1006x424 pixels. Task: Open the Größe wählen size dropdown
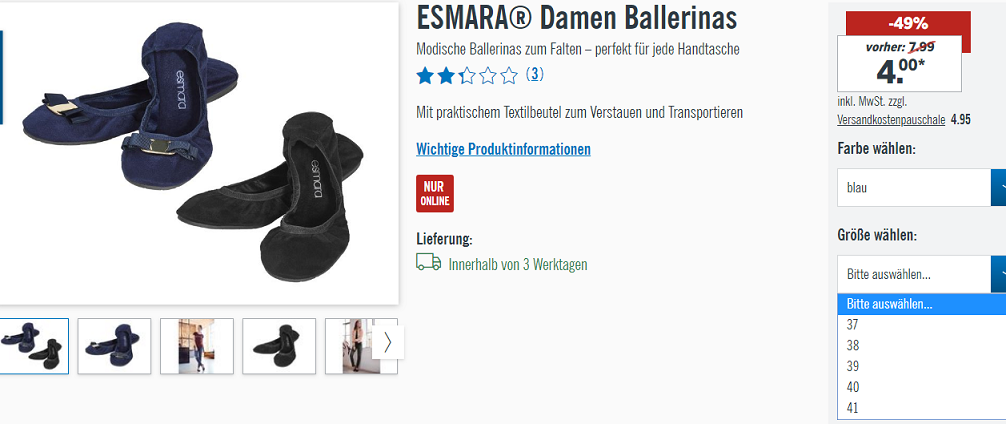pyautogui.click(x=921, y=275)
